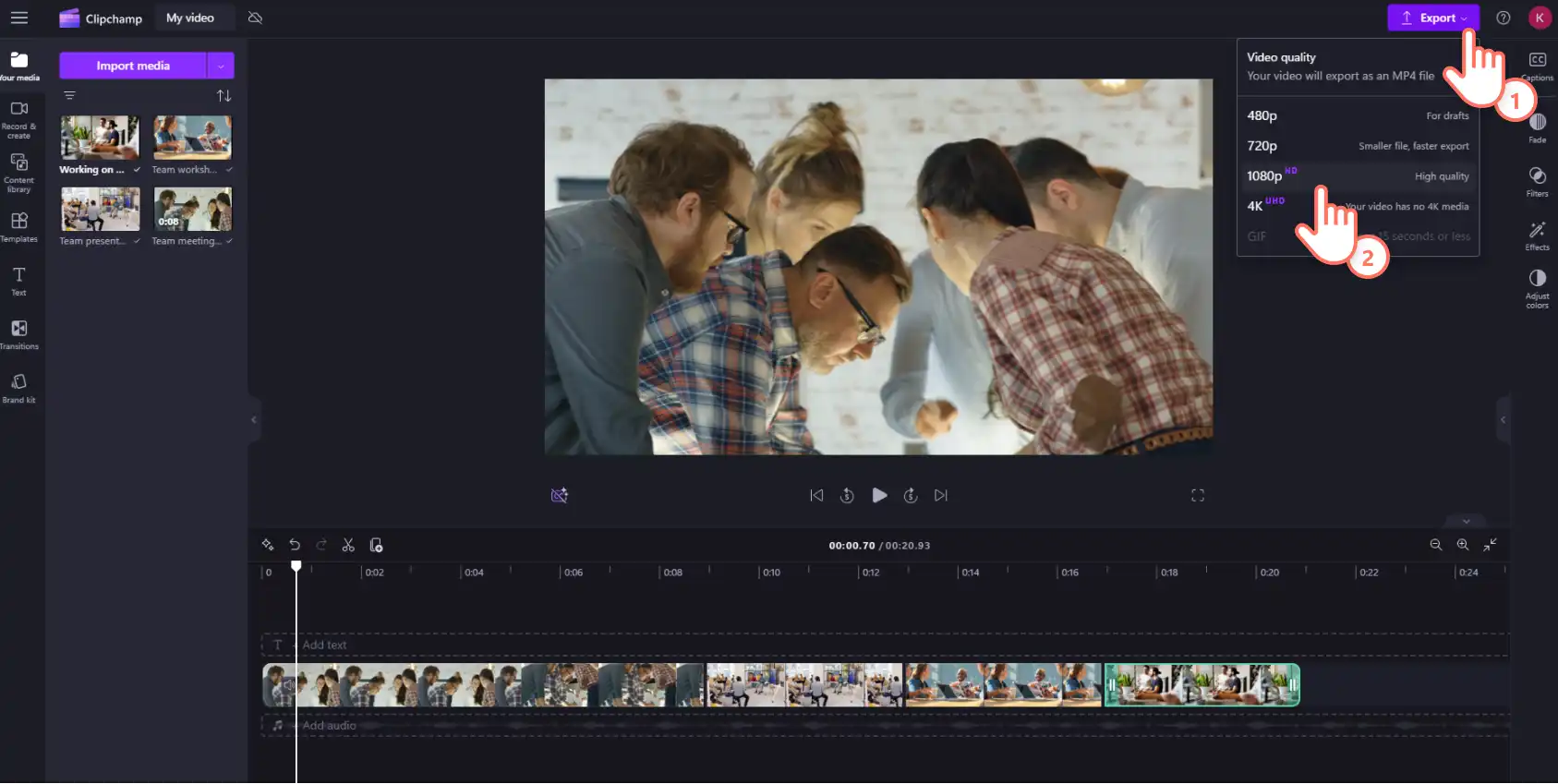Expand Import media dropdown arrow
The width and height of the screenshot is (1558, 784).
pyautogui.click(x=221, y=66)
